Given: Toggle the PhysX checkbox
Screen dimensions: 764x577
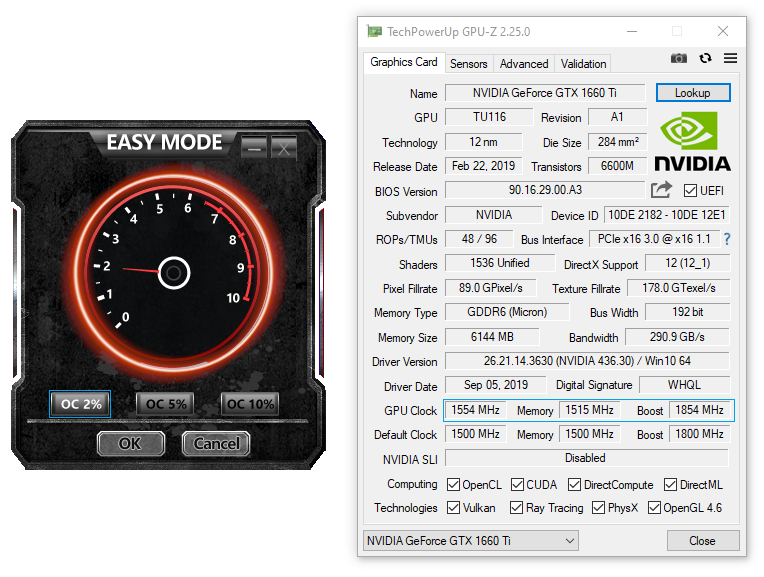Looking at the screenshot, I should click(598, 507).
